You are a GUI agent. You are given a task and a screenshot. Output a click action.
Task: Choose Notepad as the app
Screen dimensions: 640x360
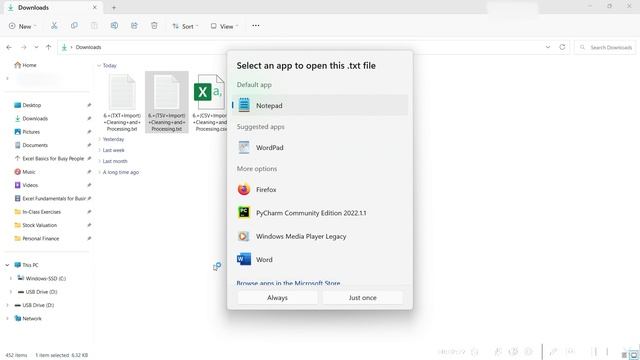coord(320,105)
